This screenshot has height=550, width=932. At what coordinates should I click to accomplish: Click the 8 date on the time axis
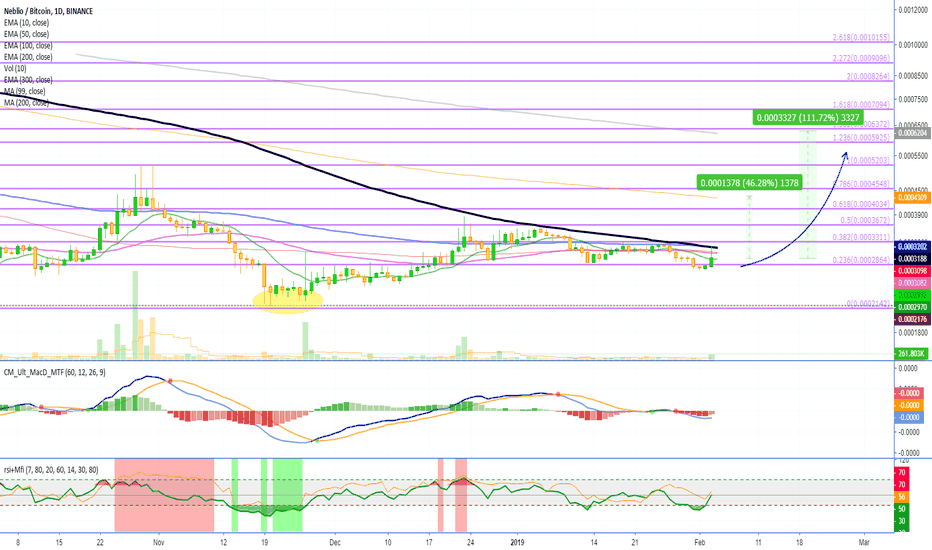[18, 542]
